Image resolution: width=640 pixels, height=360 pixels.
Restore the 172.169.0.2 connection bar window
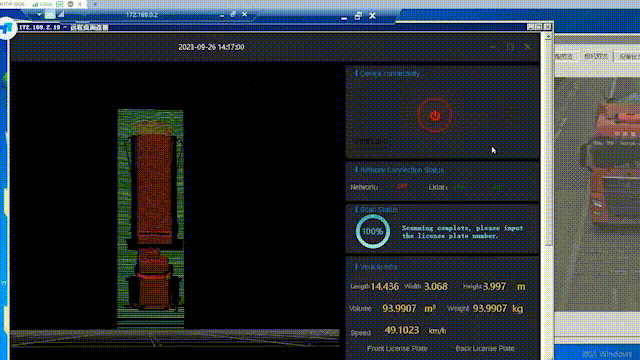coord(233,15)
